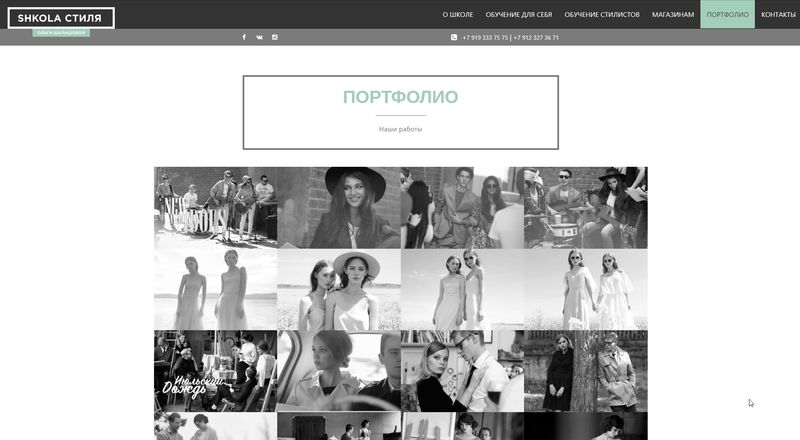This screenshot has width=800, height=440.
Task: Go to the МАГАЗИНАМ page
Action: [x=672, y=15]
